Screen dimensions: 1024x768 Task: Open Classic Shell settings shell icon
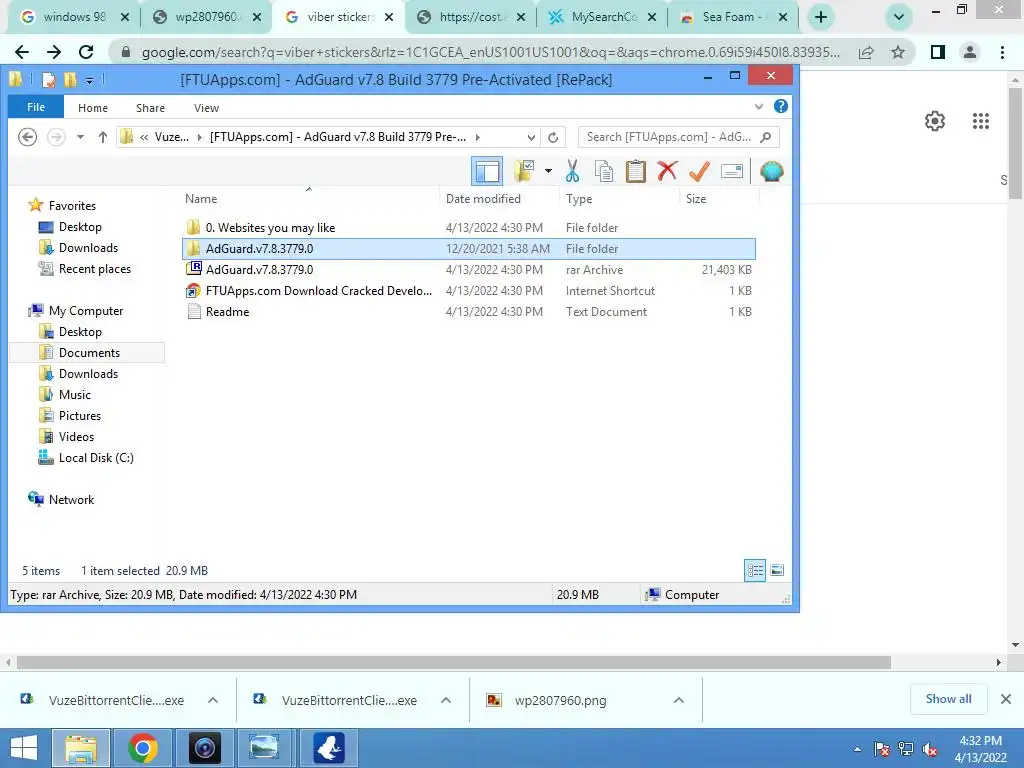point(771,171)
